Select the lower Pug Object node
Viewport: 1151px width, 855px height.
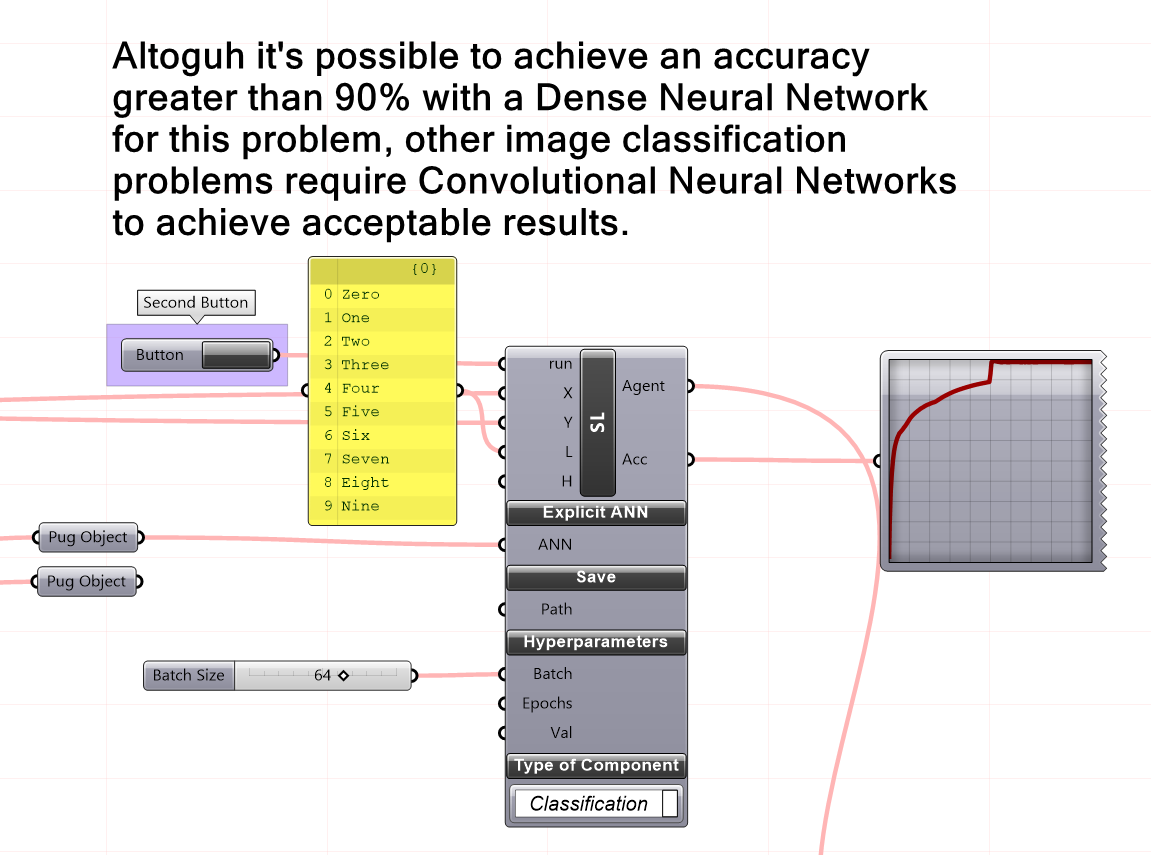tap(87, 582)
